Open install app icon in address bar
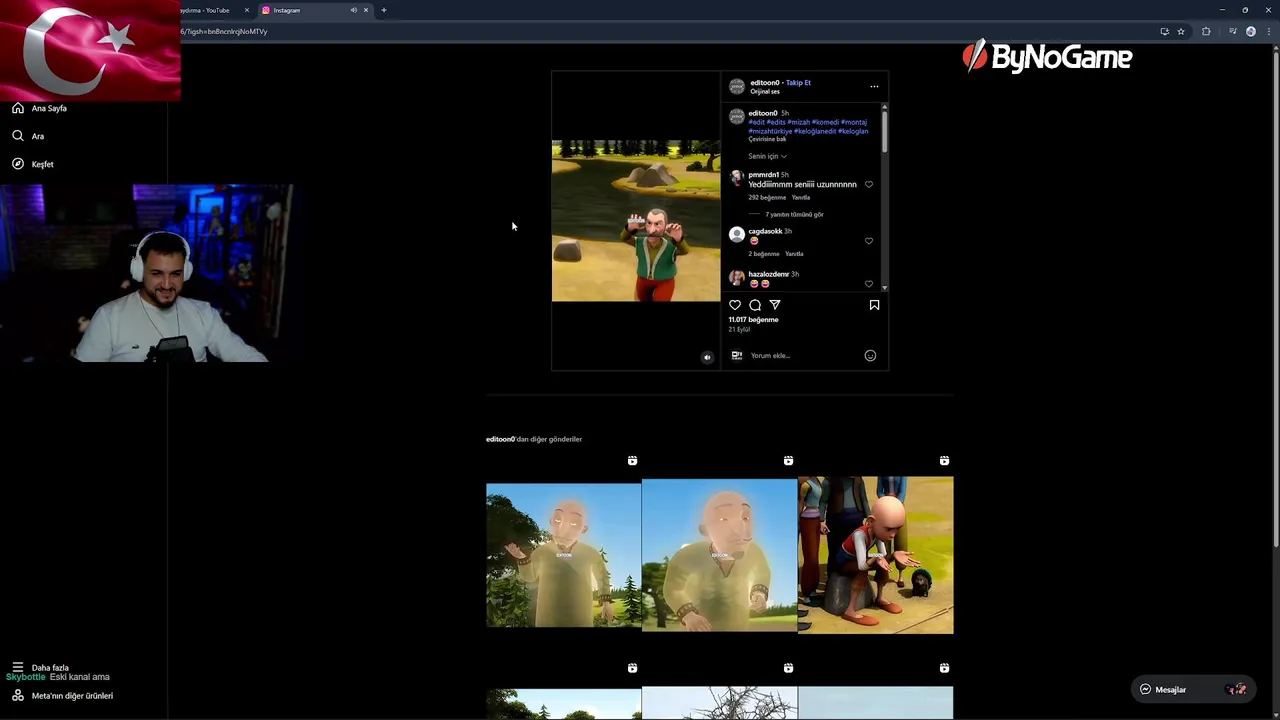 [1164, 31]
